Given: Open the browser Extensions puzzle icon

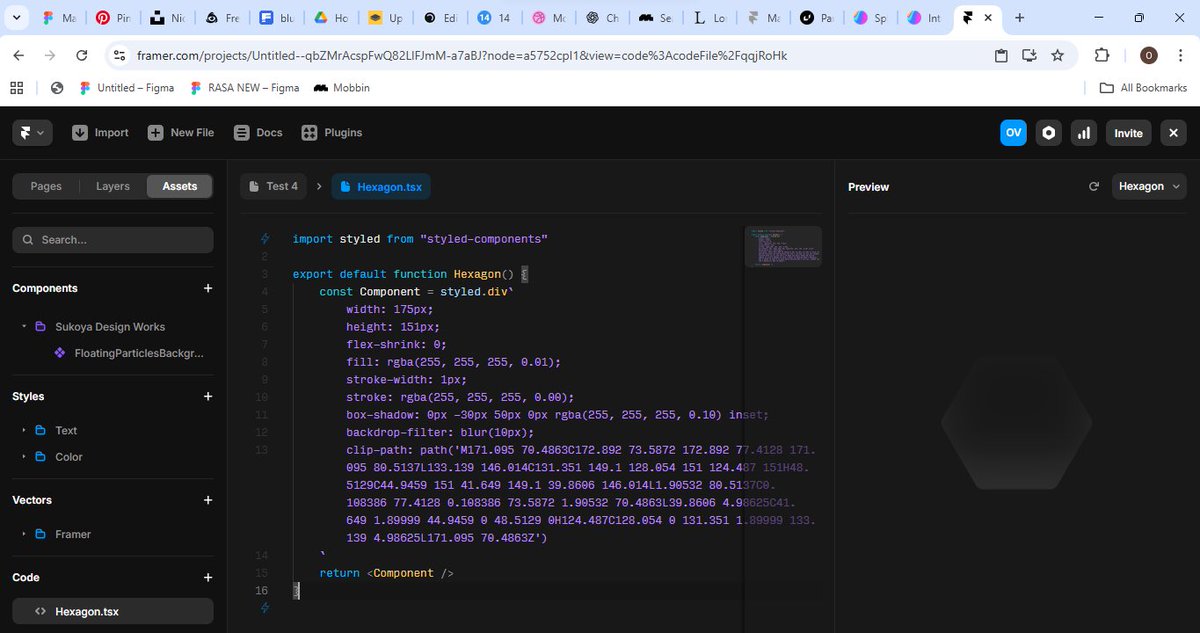Looking at the screenshot, I should click(x=1103, y=56).
